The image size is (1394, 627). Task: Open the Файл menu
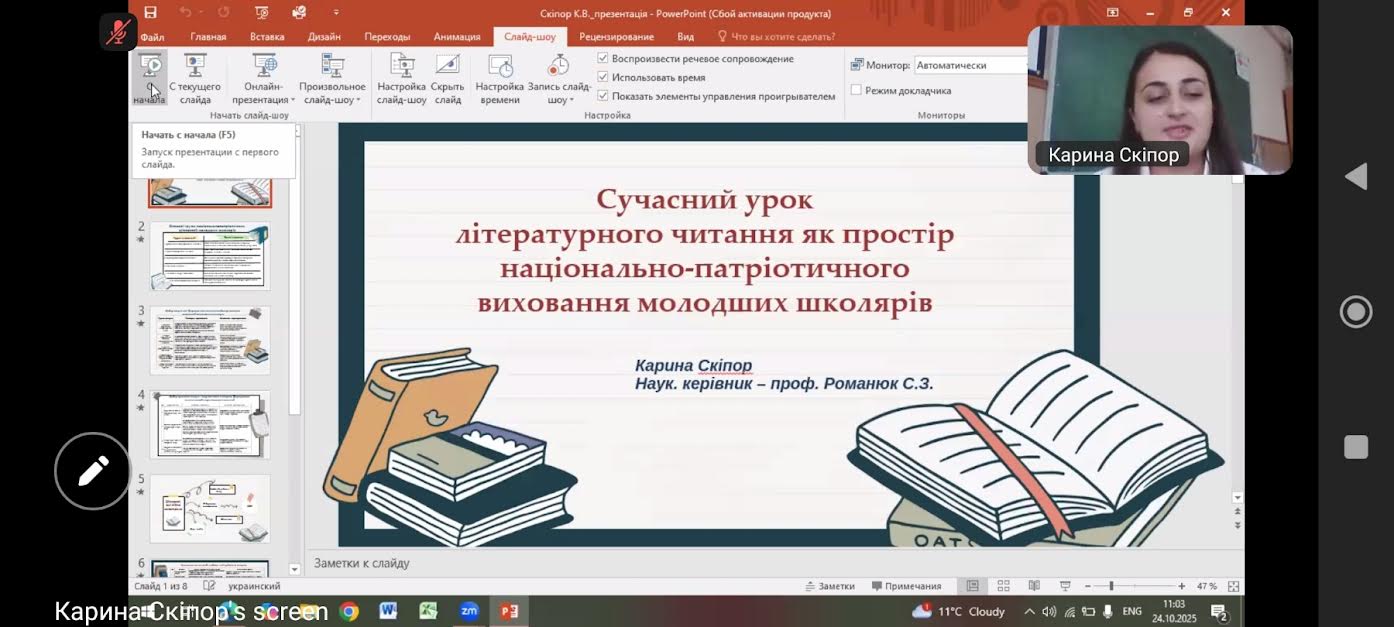pyautogui.click(x=152, y=36)
